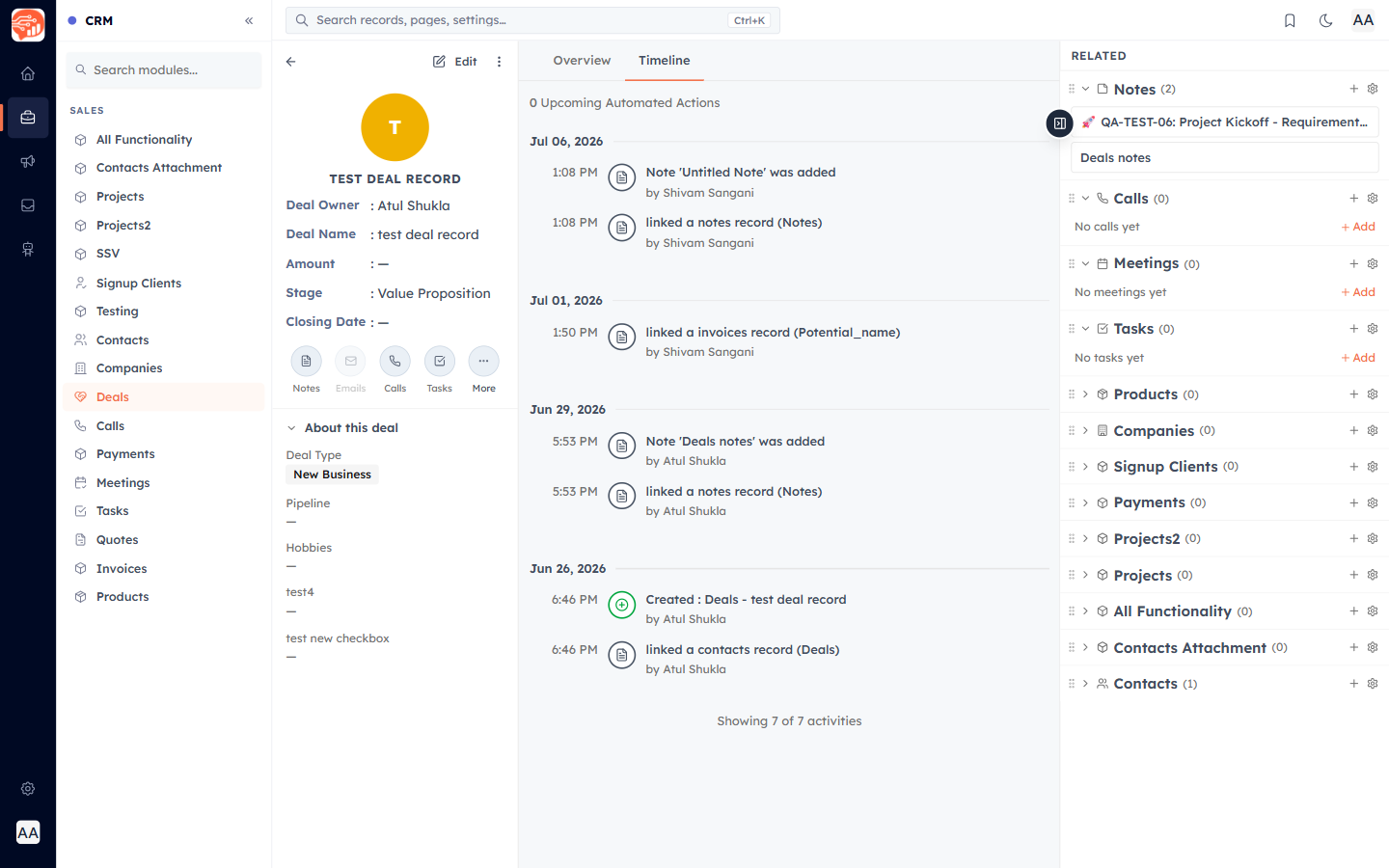Screen dimensions: 1389x868
Task: Click plus icon beside Payments section
Action: 1353,503
